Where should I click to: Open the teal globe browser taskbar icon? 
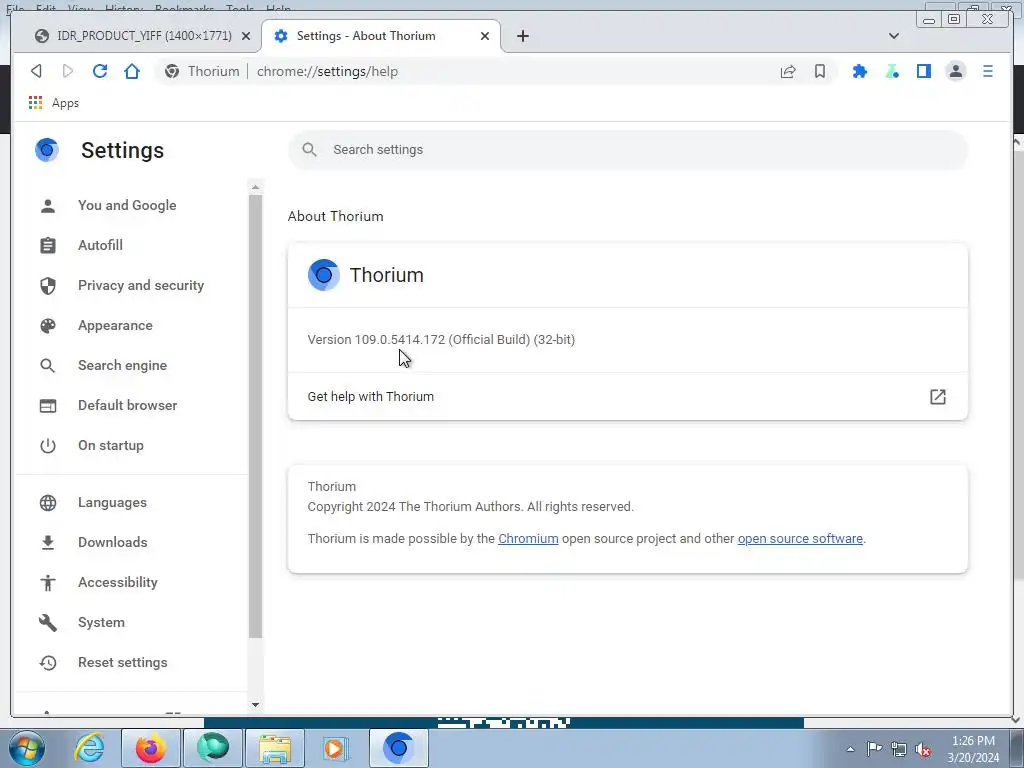(x=213, y=748)
